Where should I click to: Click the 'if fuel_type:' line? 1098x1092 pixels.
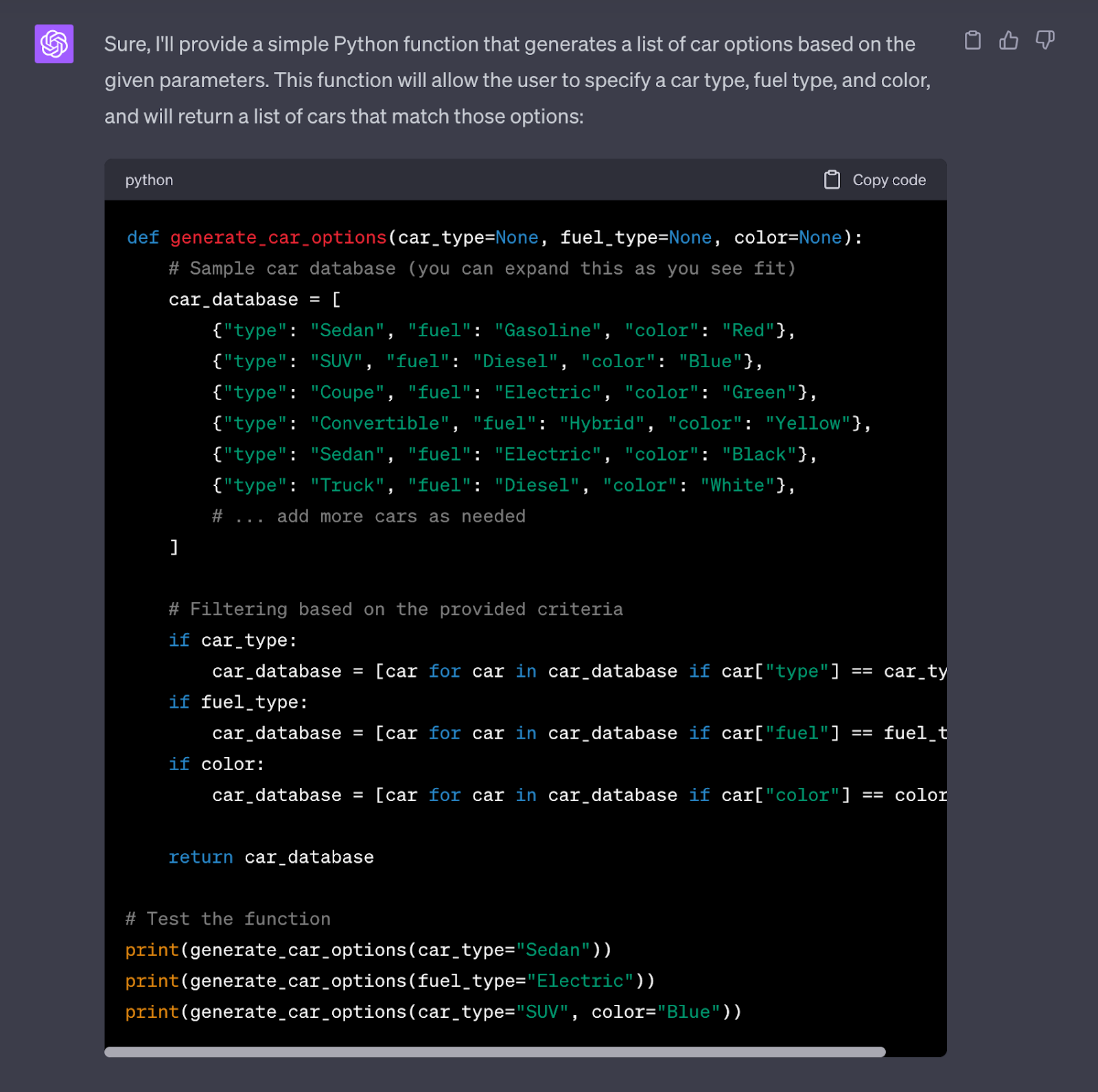pyautogui.click(x=238, y=701)
